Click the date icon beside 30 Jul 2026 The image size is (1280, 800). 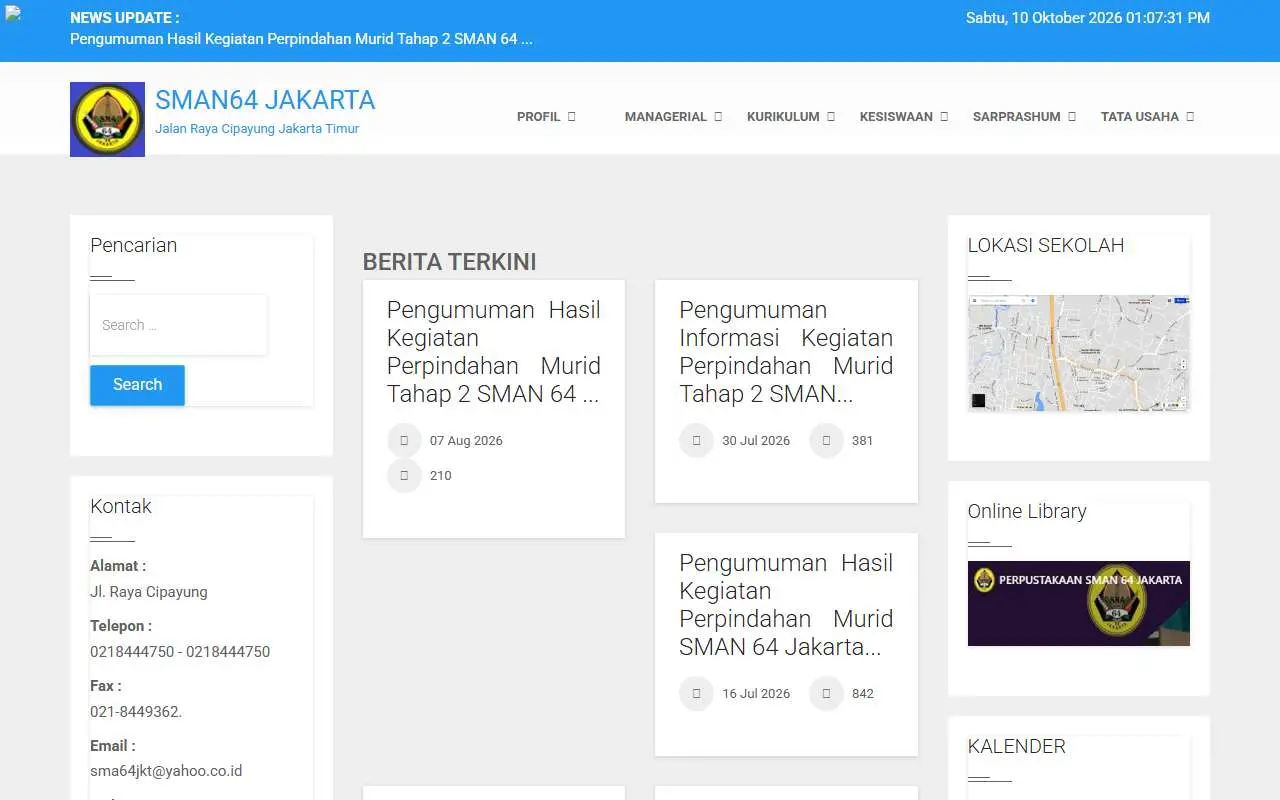(x=696, y=441)
